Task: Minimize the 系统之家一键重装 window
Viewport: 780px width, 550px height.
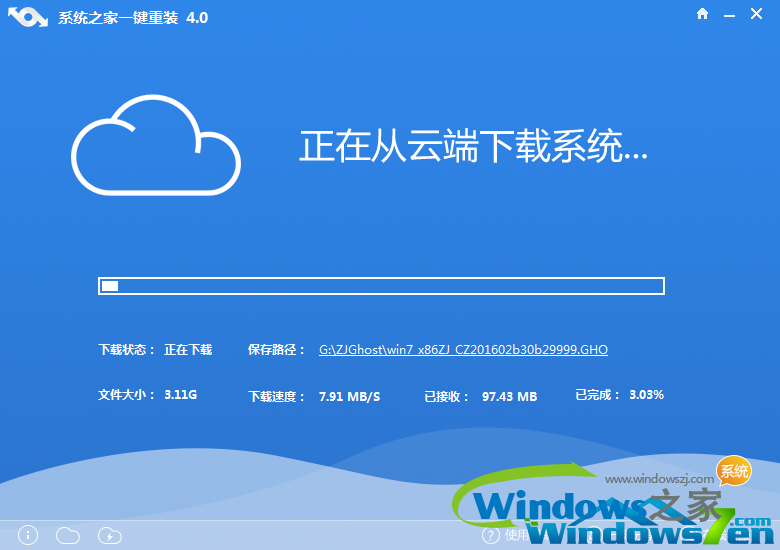Action: [x=730, y=15]
